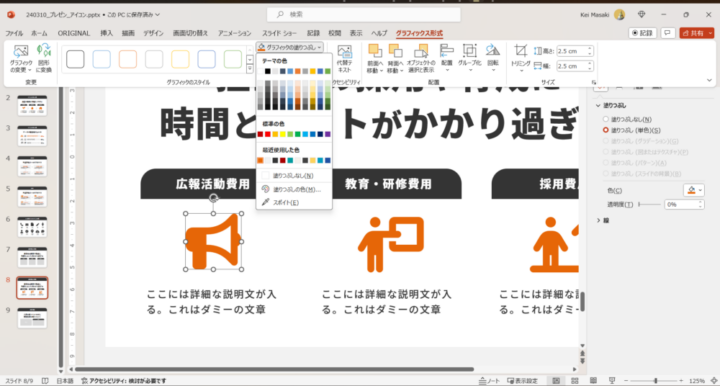This screenshot has width=720, height=386.
Task: Switch to the ホーム tab
Action: coord(39,33)
